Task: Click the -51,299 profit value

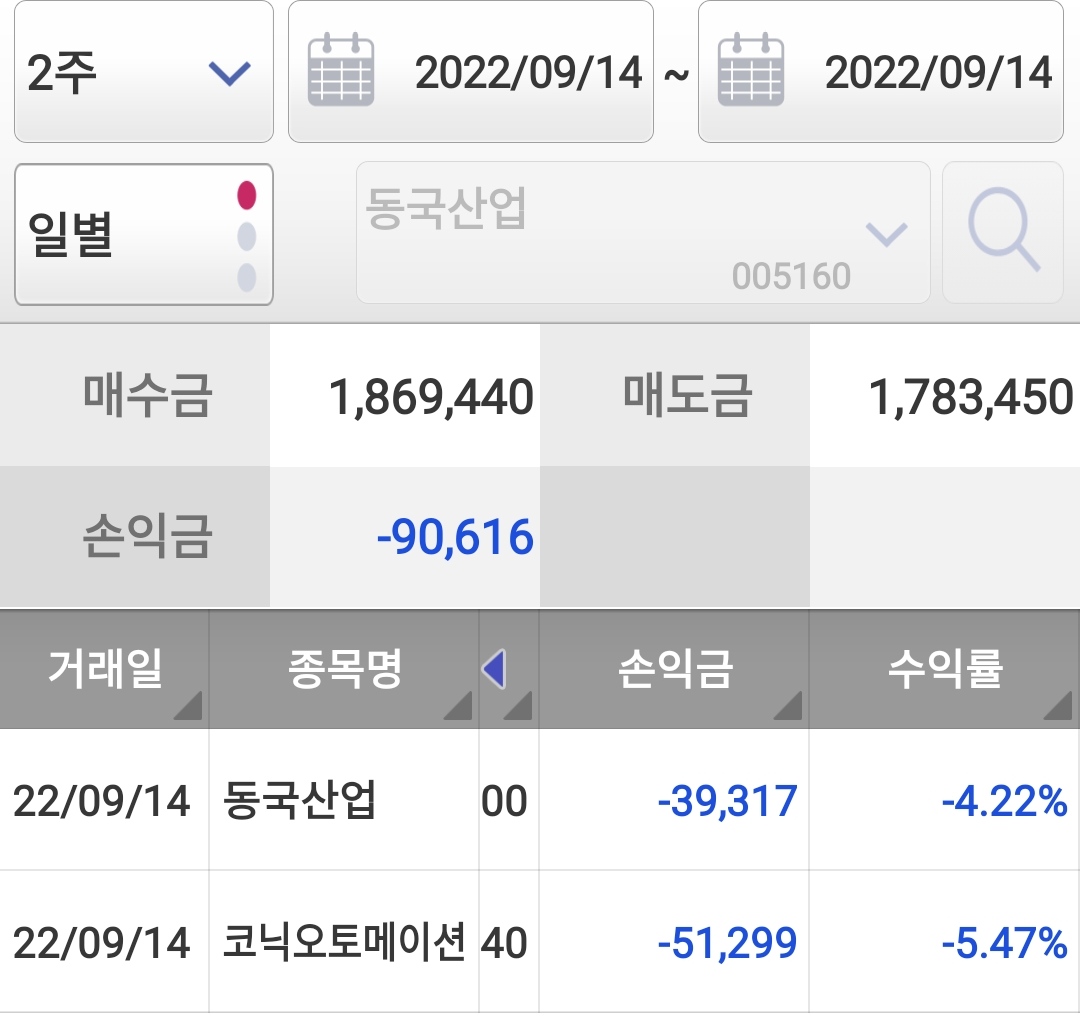Action: (x=727, y=943)
